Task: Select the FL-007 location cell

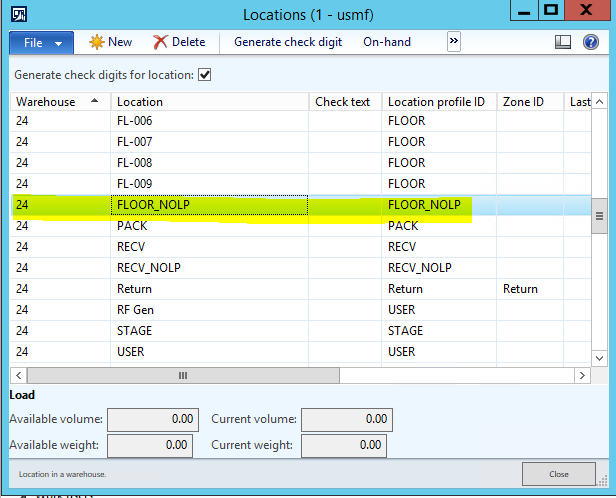Action: (210, 142)
